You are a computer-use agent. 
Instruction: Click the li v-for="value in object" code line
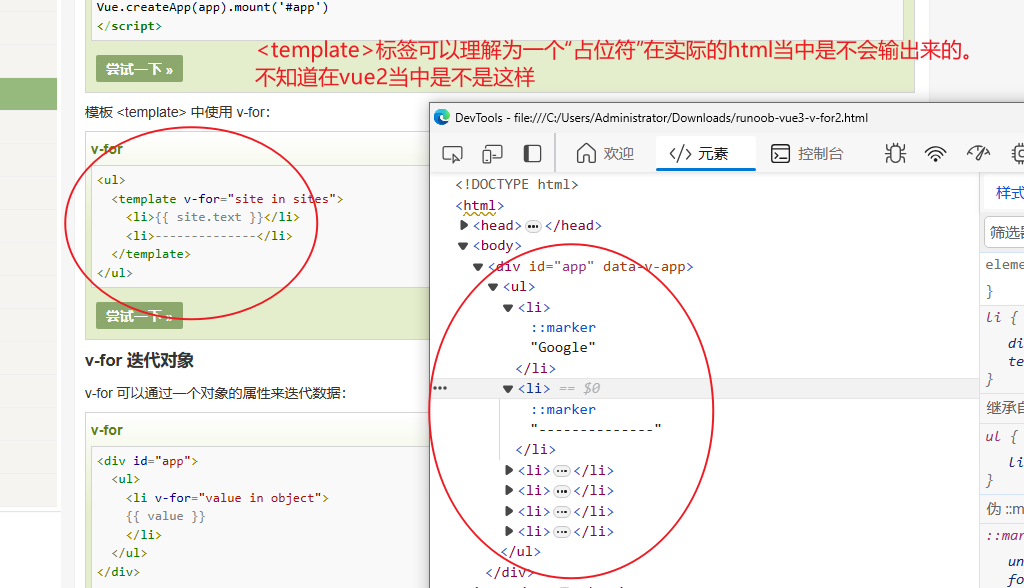pyautogui.click(x=227, y=498)
